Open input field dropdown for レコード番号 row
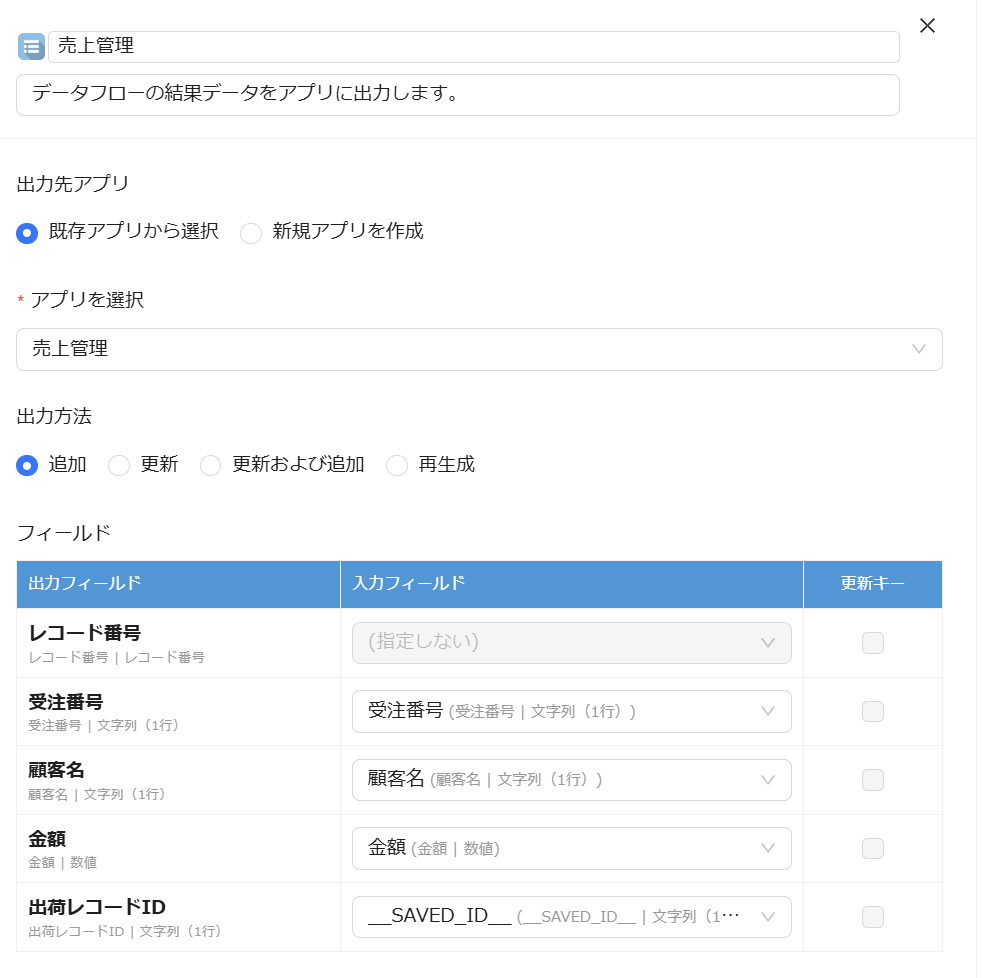 coord(571,642)
